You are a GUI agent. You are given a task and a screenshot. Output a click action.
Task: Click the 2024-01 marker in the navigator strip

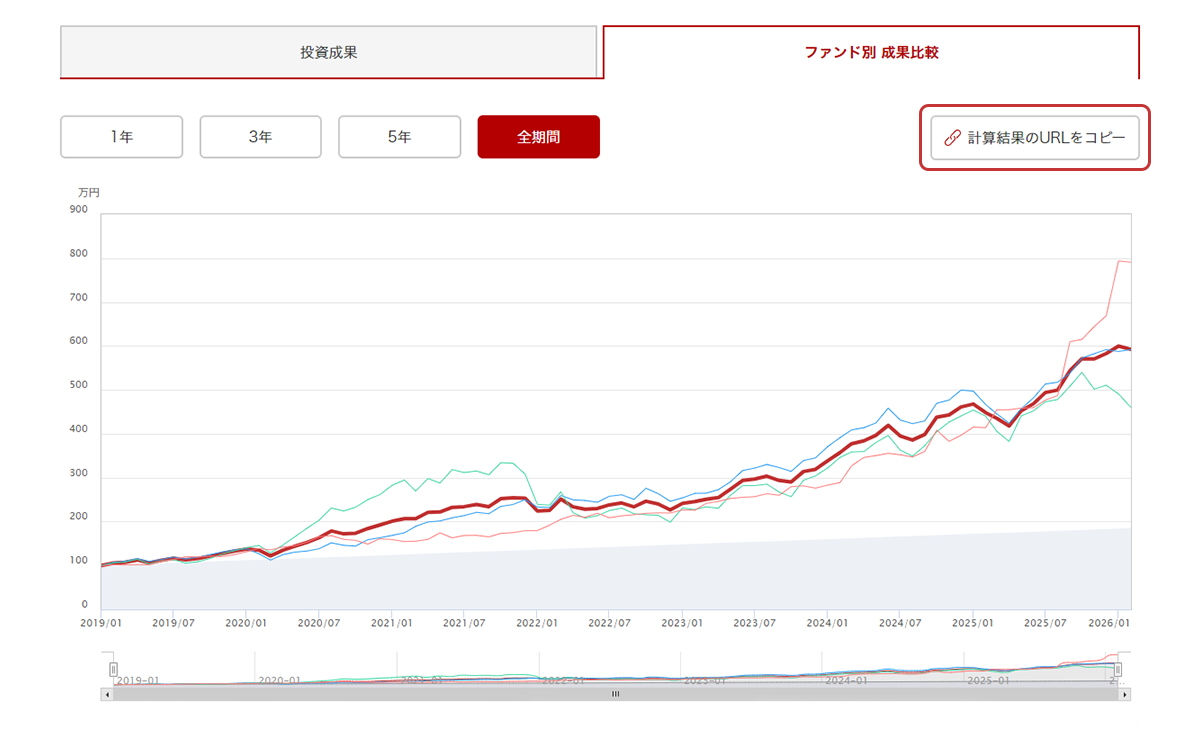point(845,680)
